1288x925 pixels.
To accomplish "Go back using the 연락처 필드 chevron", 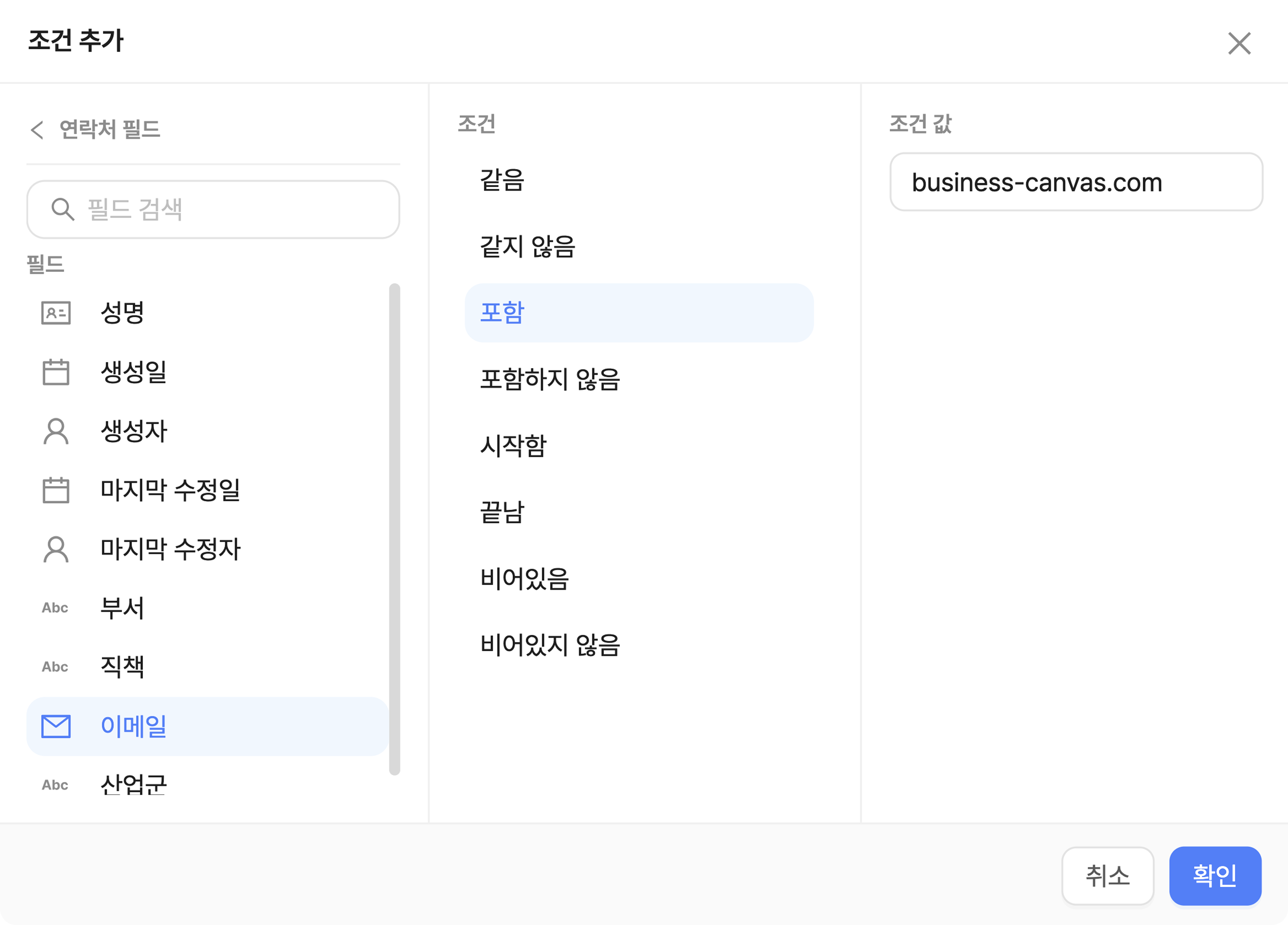I will [37, 129].
